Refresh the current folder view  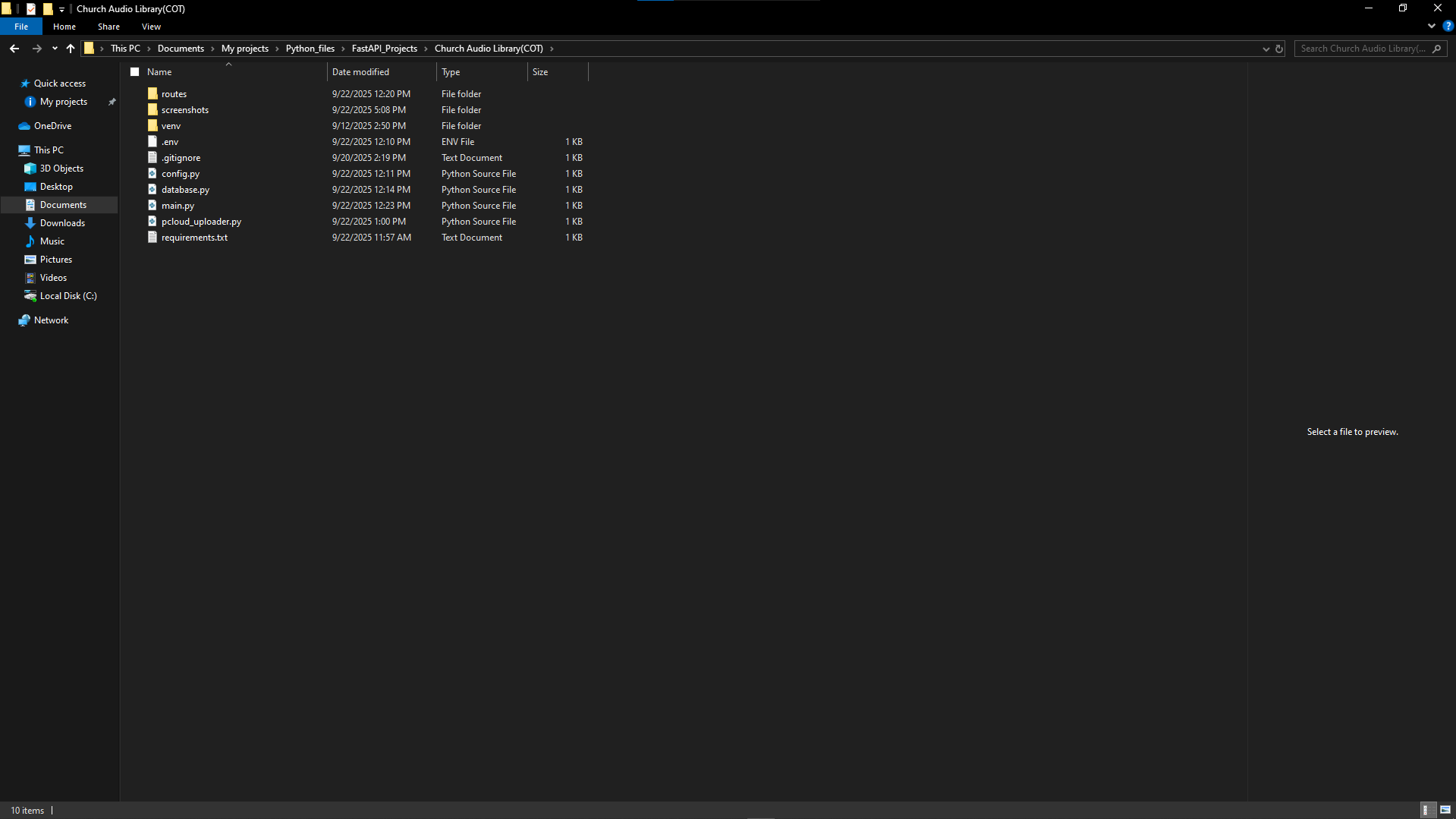[x=1279, y=49]
